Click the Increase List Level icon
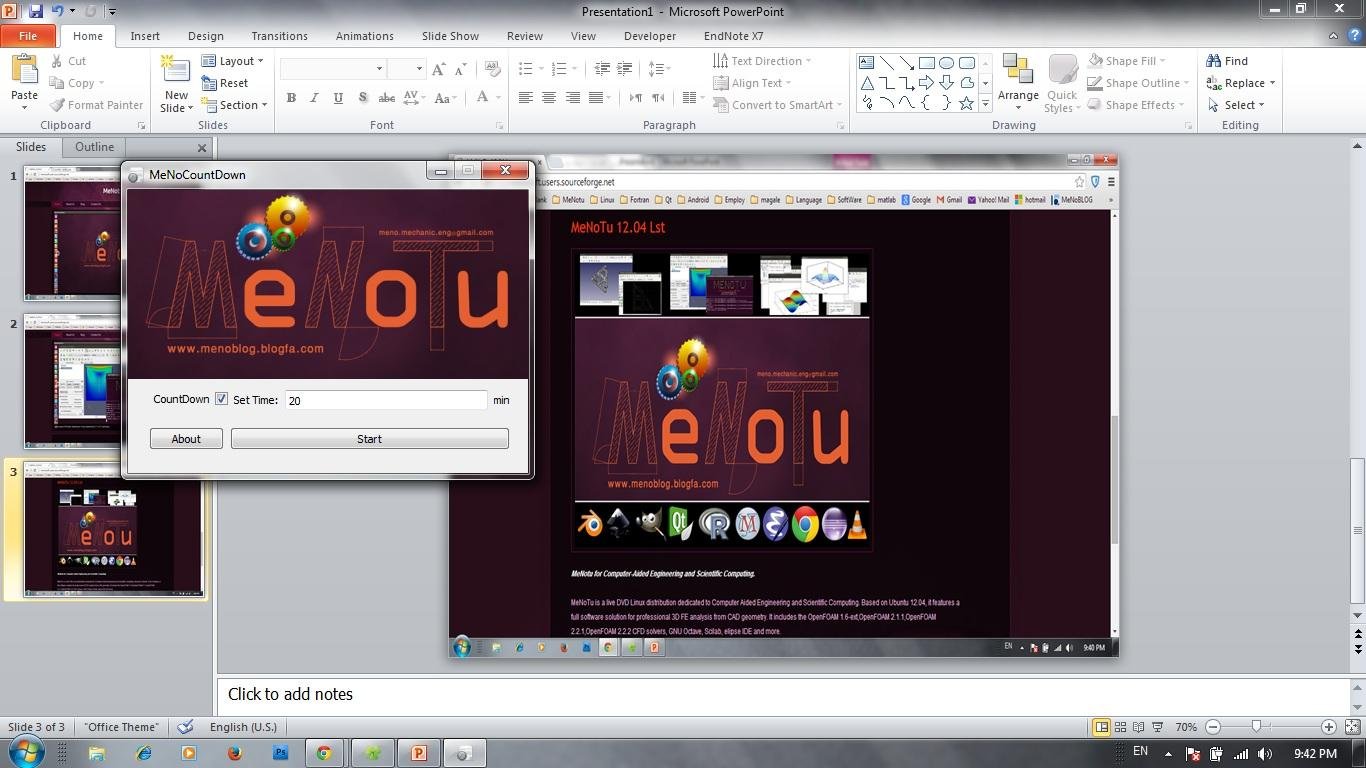 625,69
